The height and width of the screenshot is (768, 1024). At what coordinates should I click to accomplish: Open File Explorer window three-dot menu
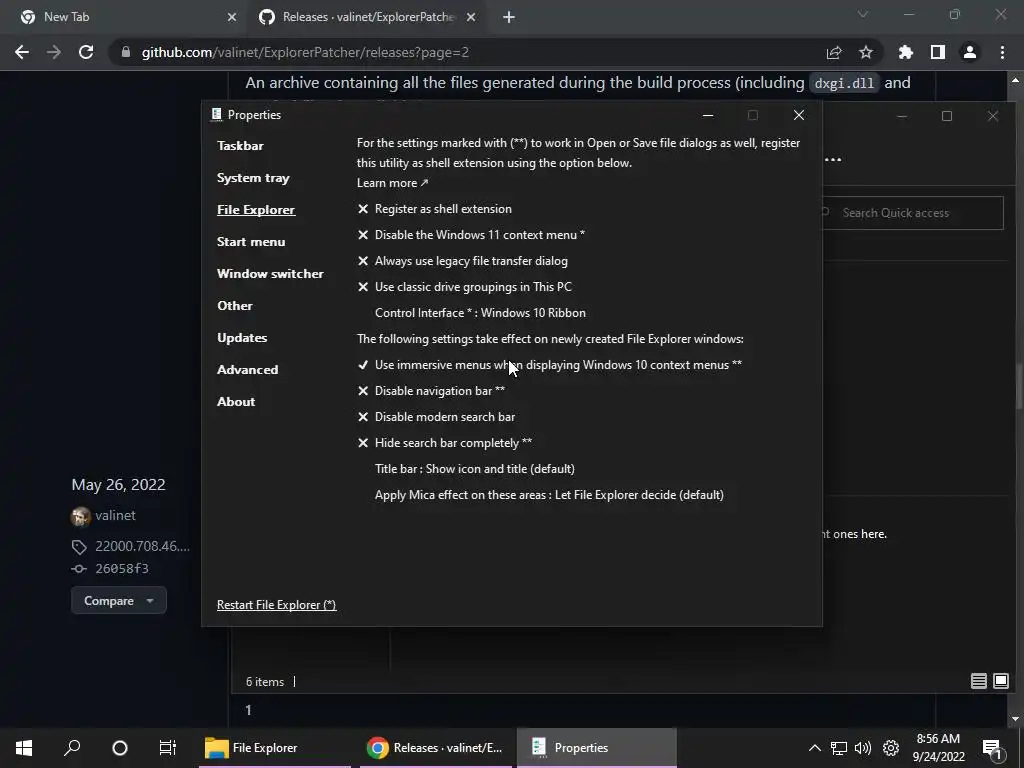point(833,159)
